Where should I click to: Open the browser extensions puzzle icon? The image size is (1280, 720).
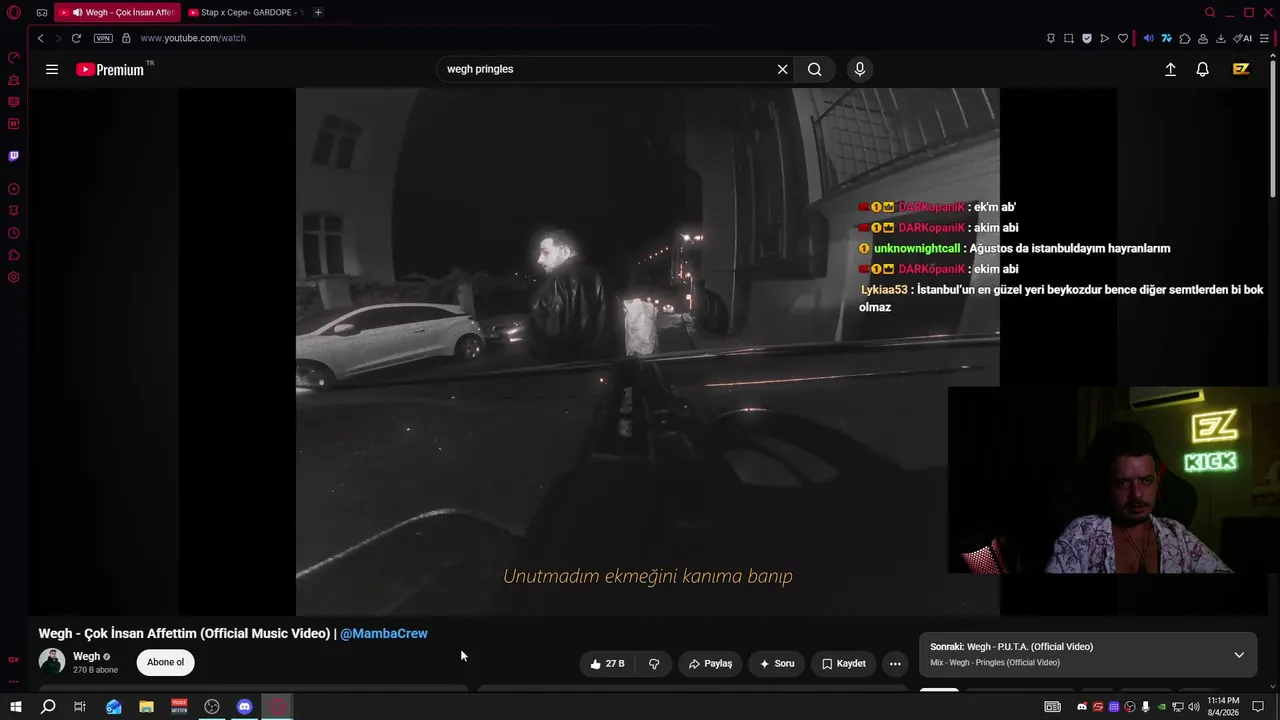[1185, 38]
